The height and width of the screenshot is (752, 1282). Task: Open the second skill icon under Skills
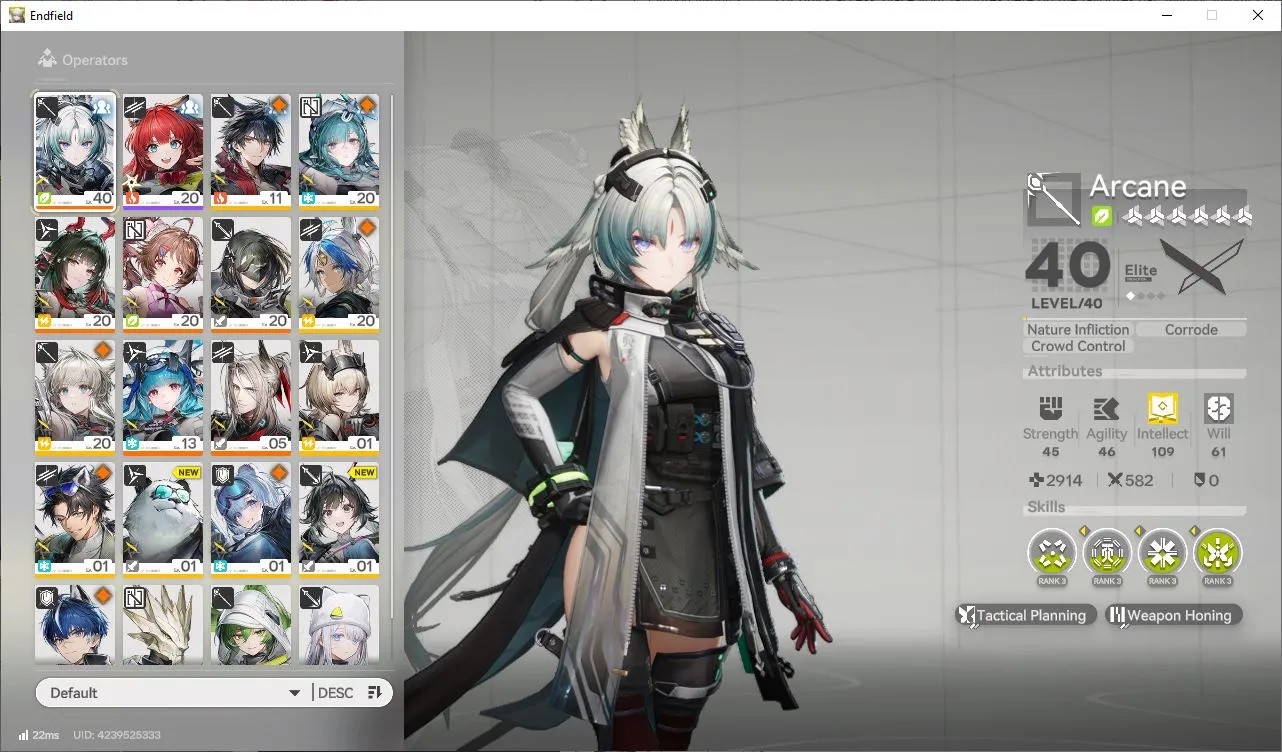pyautogui.click(x=1107, y=552)
